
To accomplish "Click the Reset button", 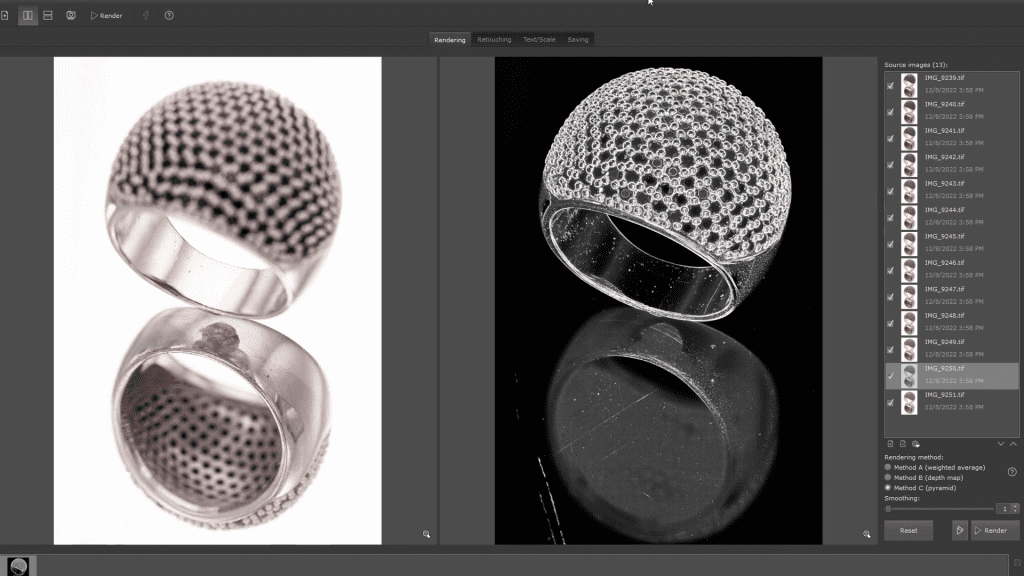I will (x=908, y=530).
